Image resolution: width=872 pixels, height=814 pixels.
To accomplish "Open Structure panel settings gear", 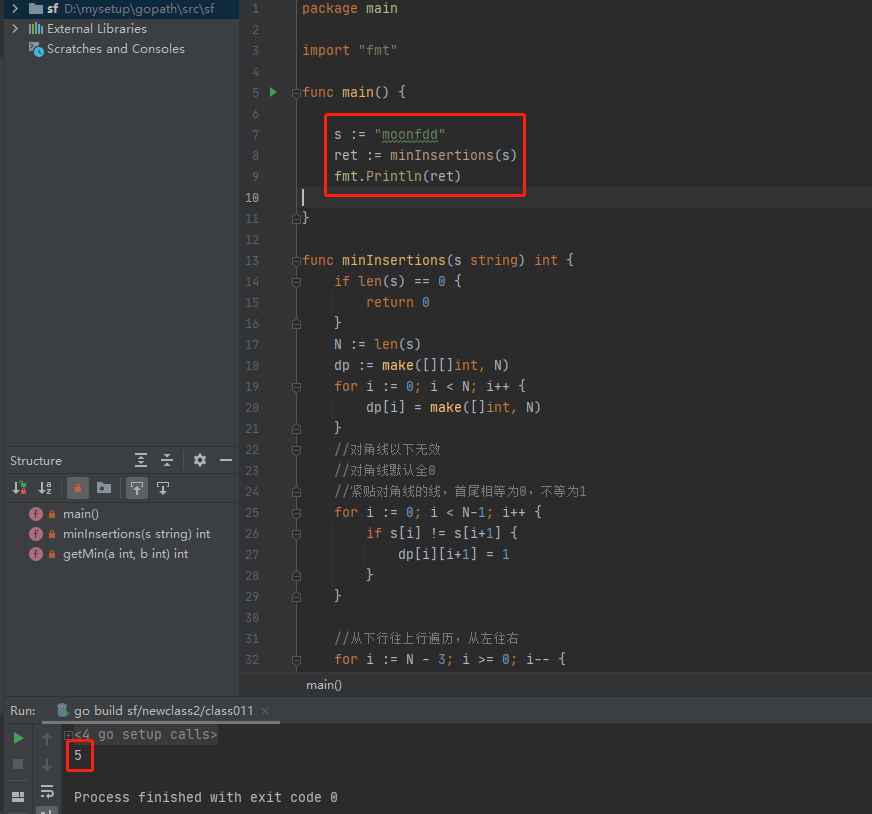I will pos(200,460).
